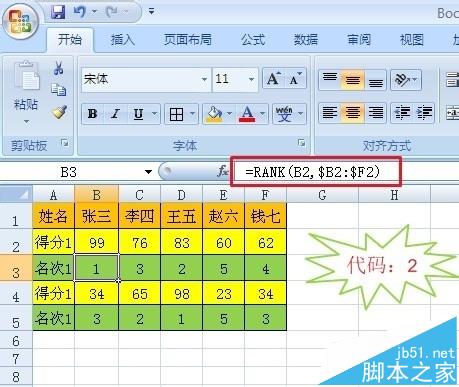Viewport: 459px width, 387px height.
Task: Open the 数据 tab
Action: pyautogui.click(x=306, y=40)
